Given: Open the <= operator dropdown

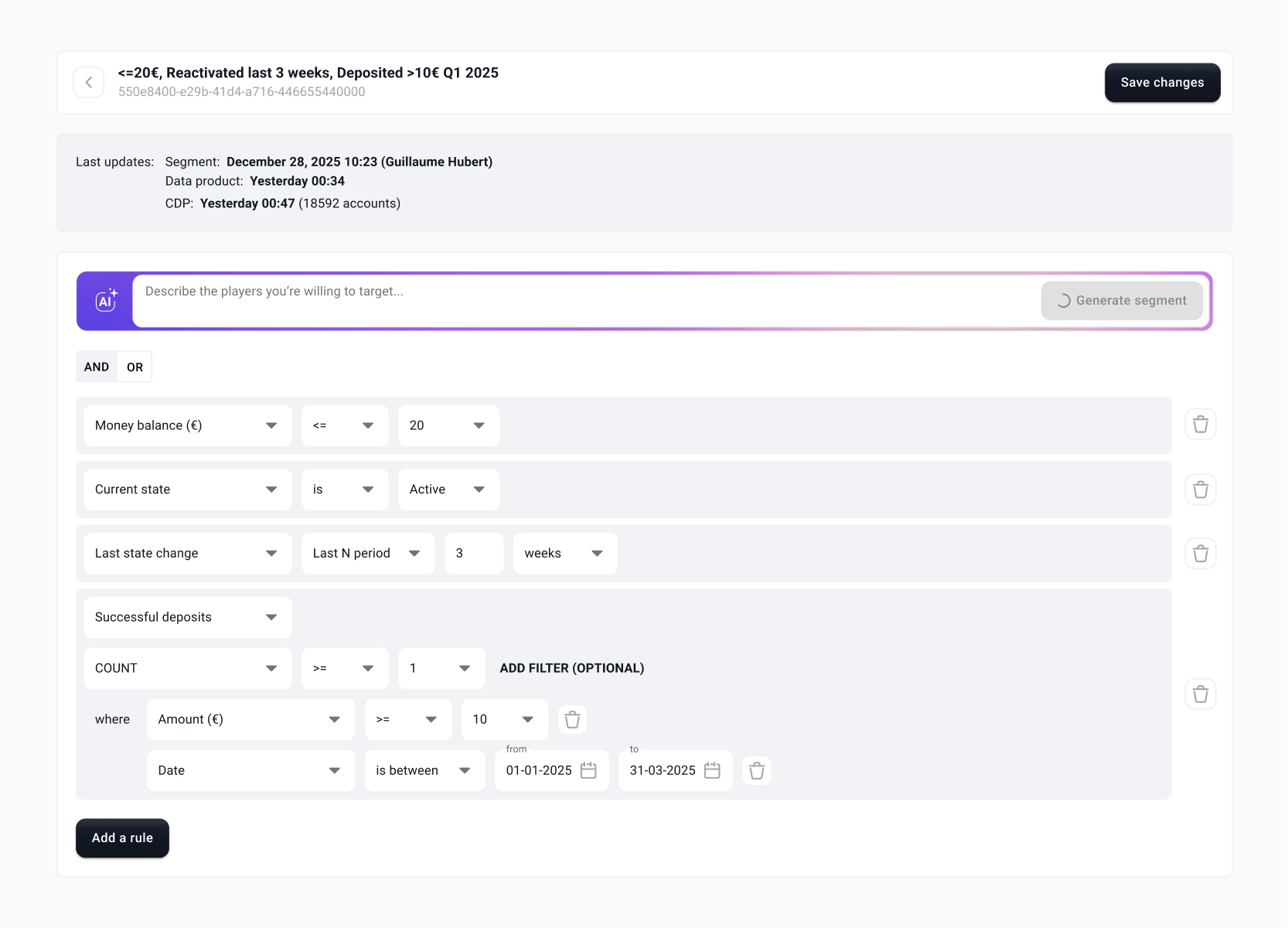Looking at the screenshot, I should pyautogui.click(x=345, y=425).
